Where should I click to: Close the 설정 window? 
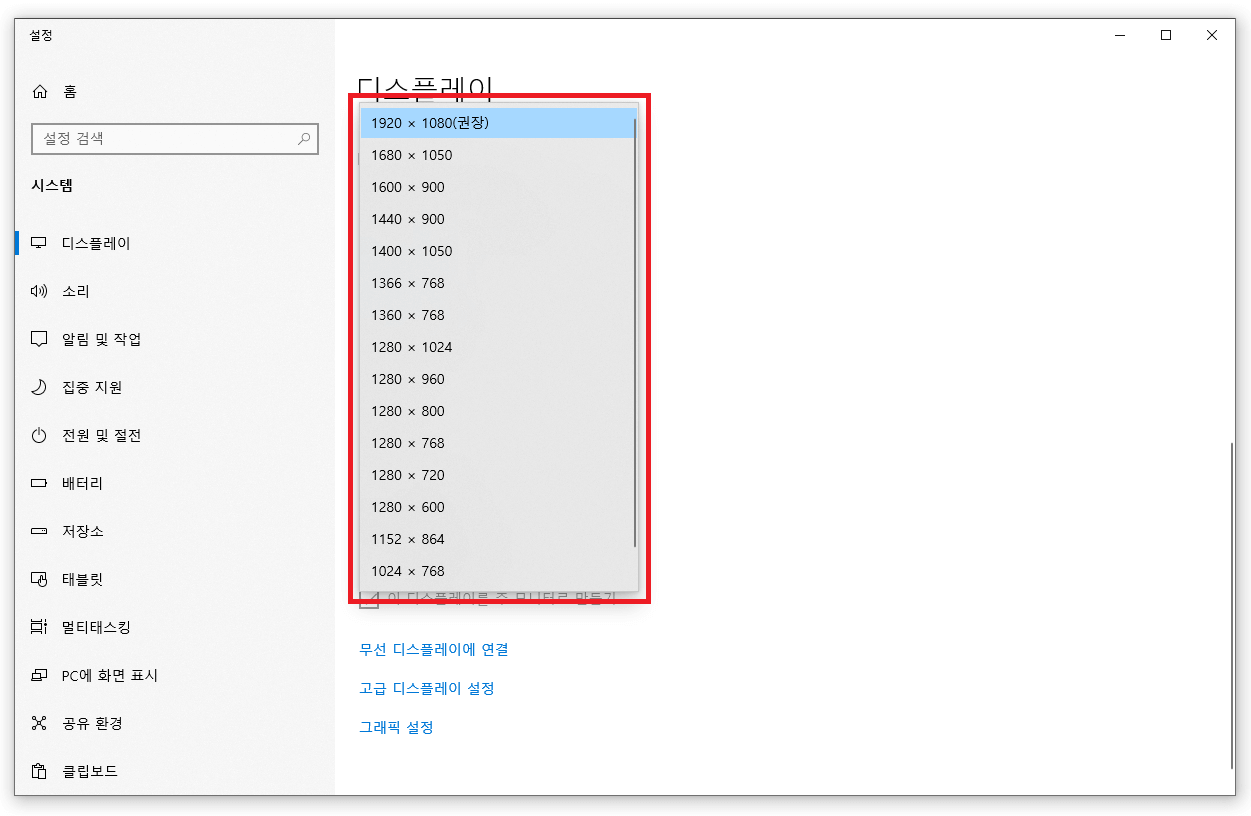click(1212, 35)
